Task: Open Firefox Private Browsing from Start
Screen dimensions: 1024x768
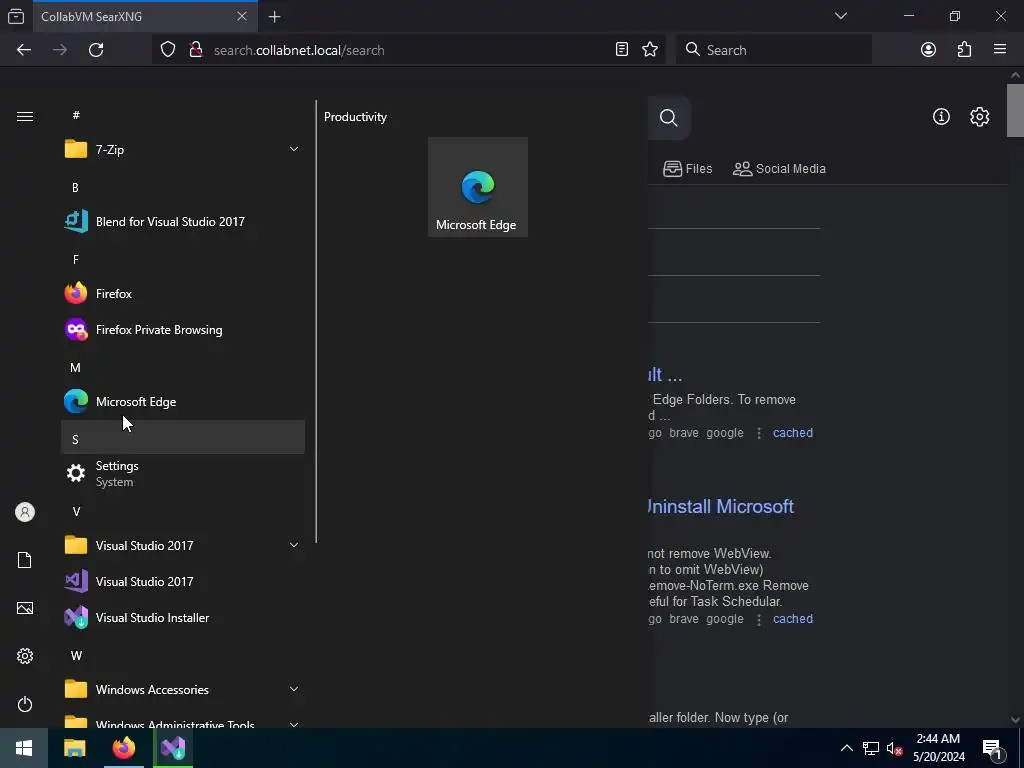Action: [183, 330]
